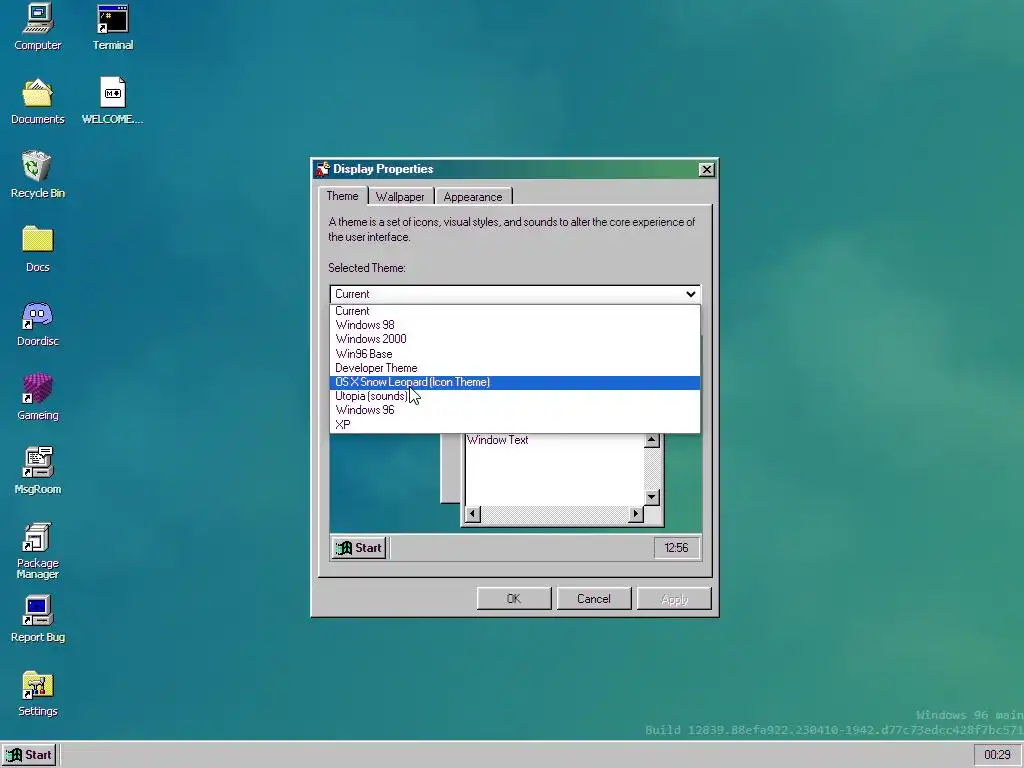Click the preview clock showing 12:56
The height and width of the screenshot is (768, 1024).
(676, 548)
